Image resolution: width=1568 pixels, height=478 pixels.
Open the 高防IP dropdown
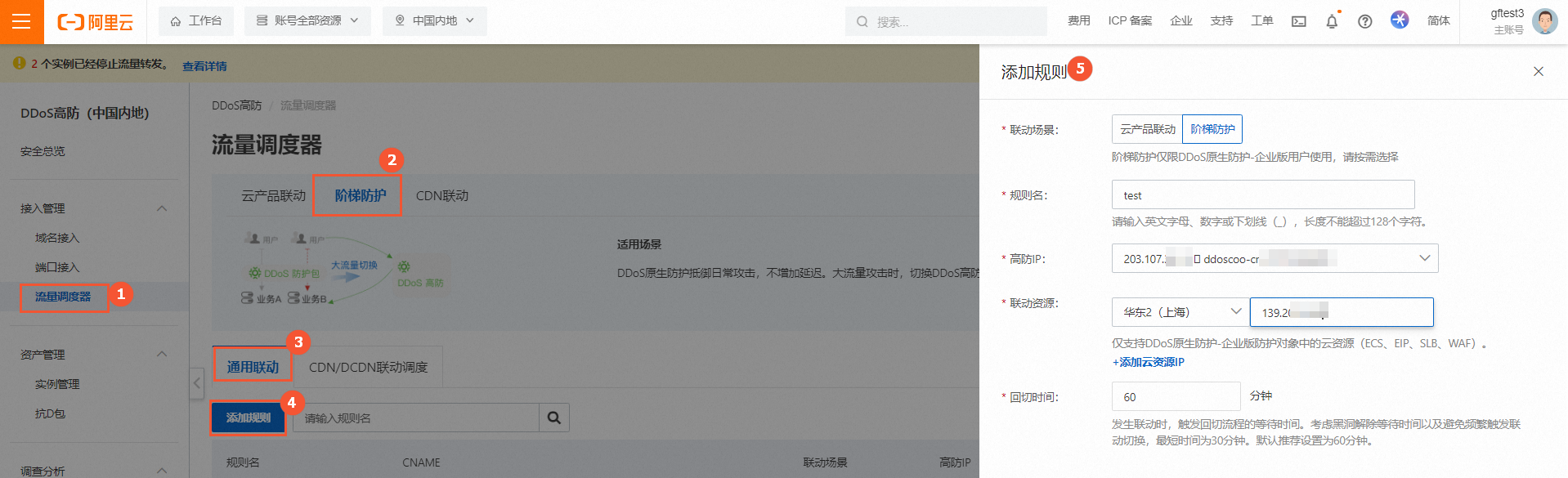pyautogui.click(x=1275, y=258)
